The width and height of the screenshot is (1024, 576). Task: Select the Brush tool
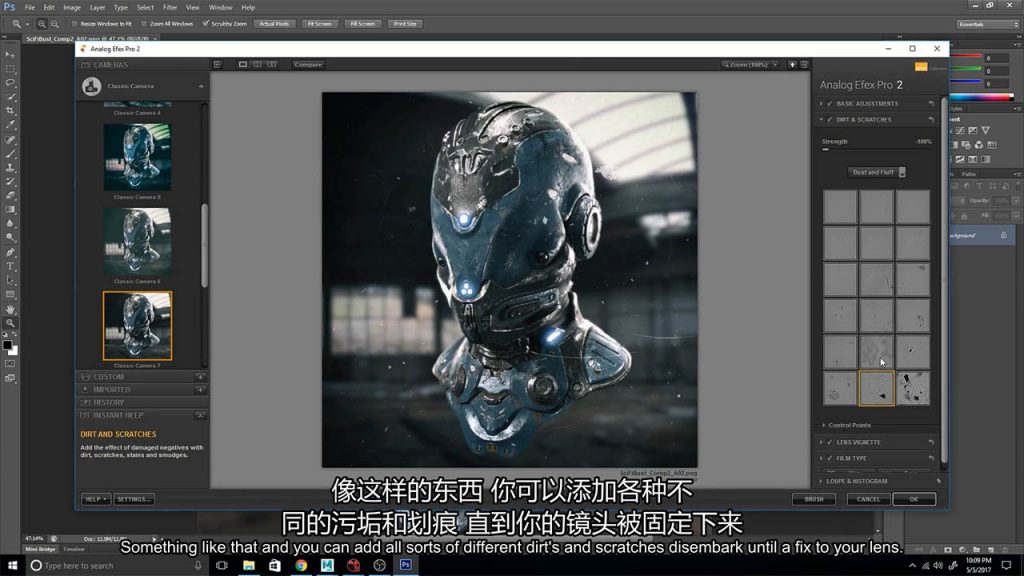pyautogui.click(x=10, y=153)
